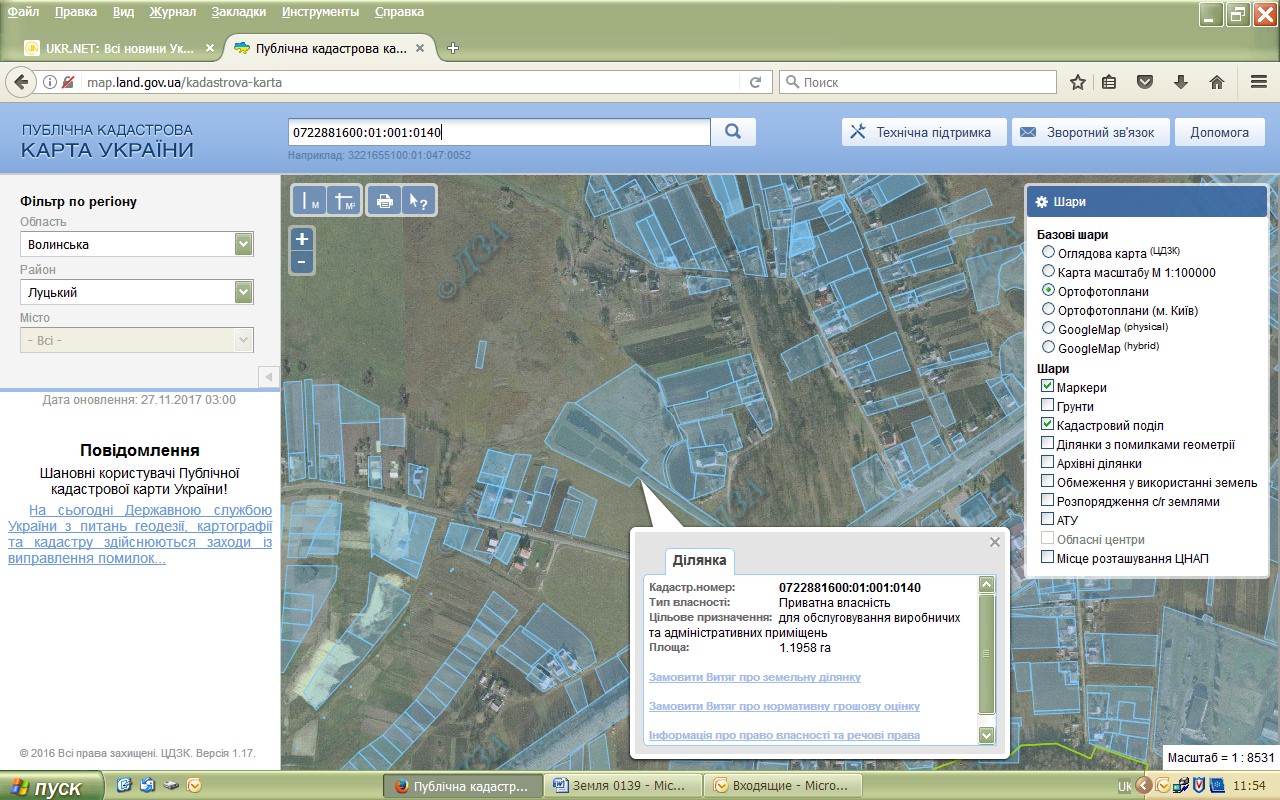Image resolution: width=1280 pixels, height=800 pixels.
Task: Enable the Архівні ділянки checkbox
Action: [1047, 463]
